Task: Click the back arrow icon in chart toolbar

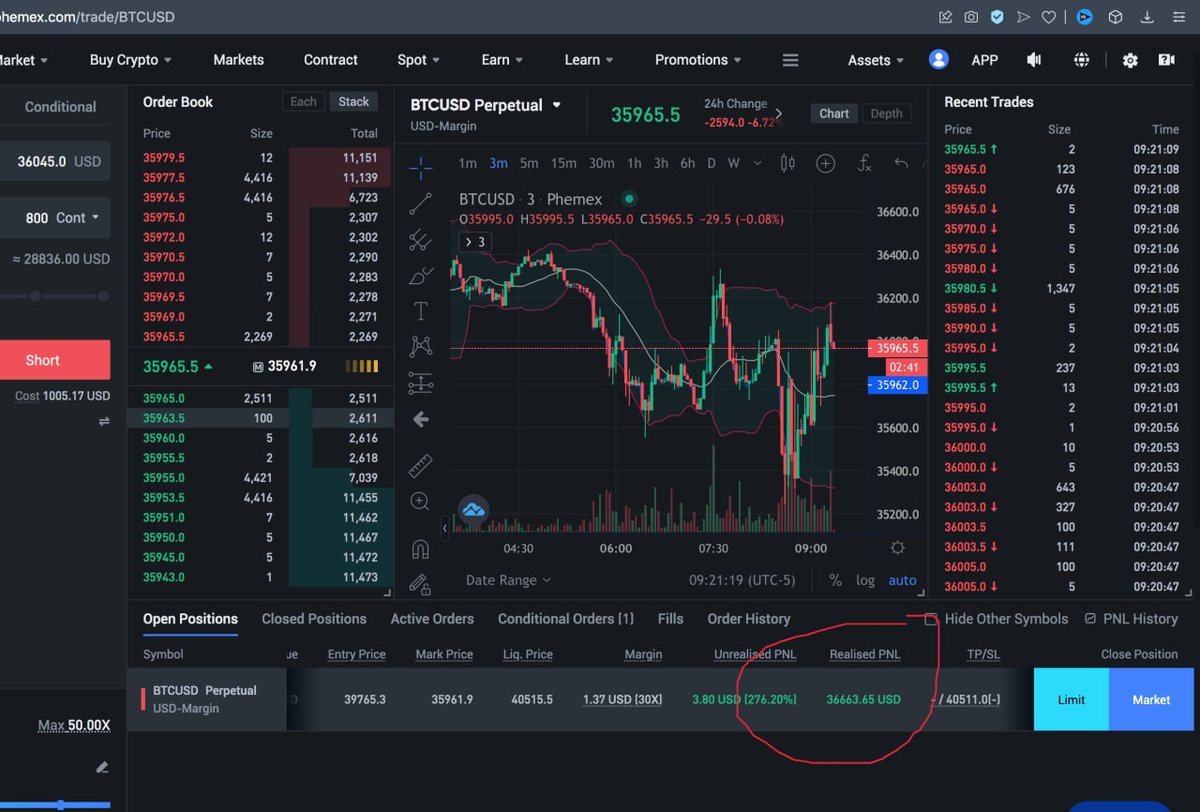Action: pyautogui.click(x=421, y=420)
